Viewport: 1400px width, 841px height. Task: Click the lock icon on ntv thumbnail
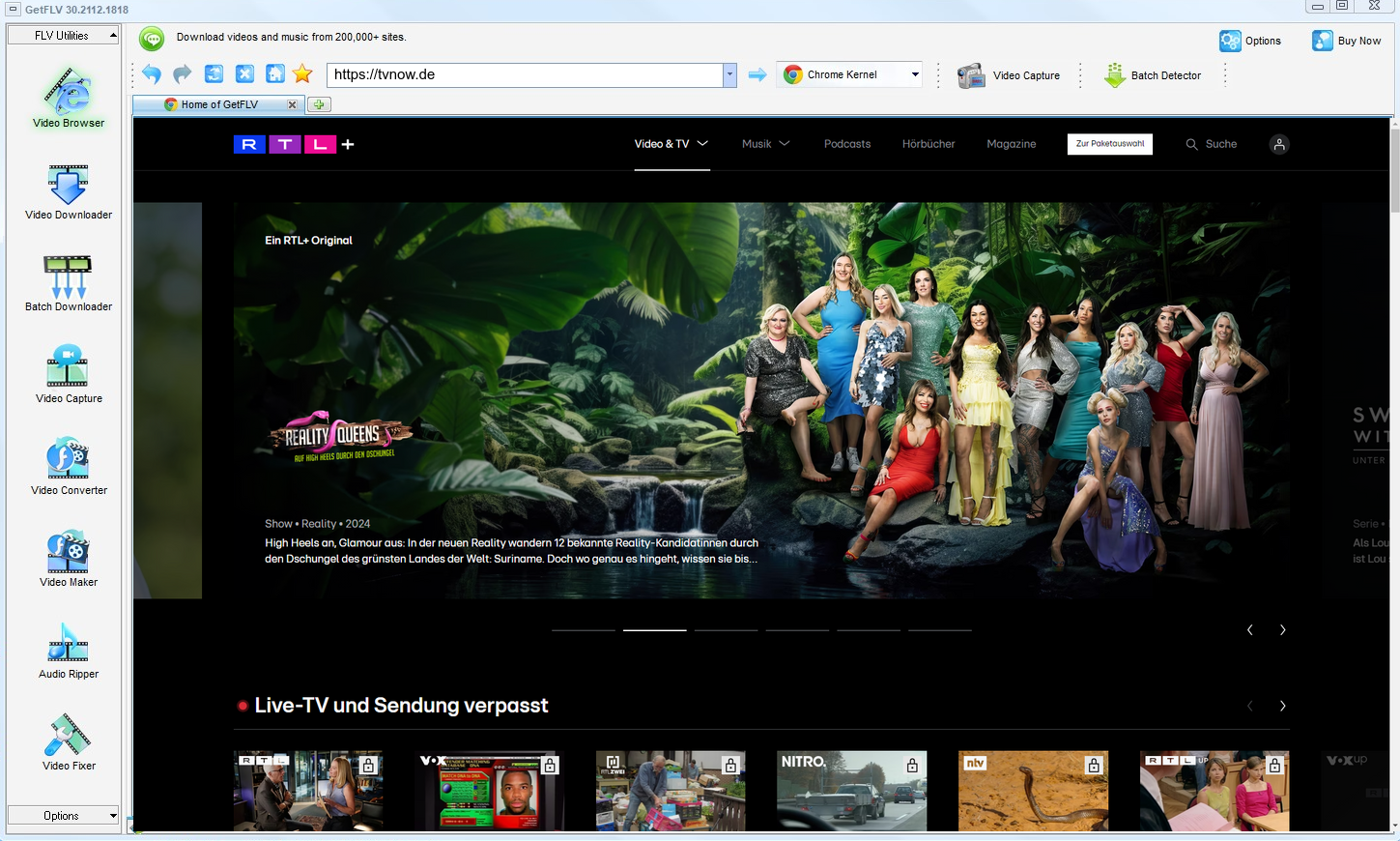(x=1094, y=766)
